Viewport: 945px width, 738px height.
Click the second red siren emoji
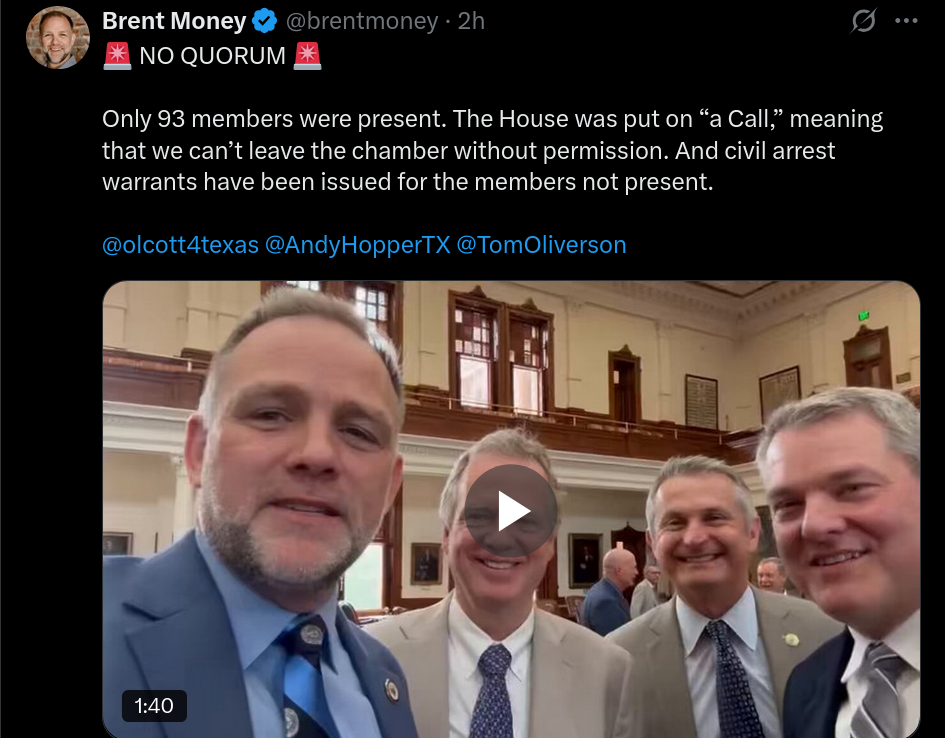307,56
